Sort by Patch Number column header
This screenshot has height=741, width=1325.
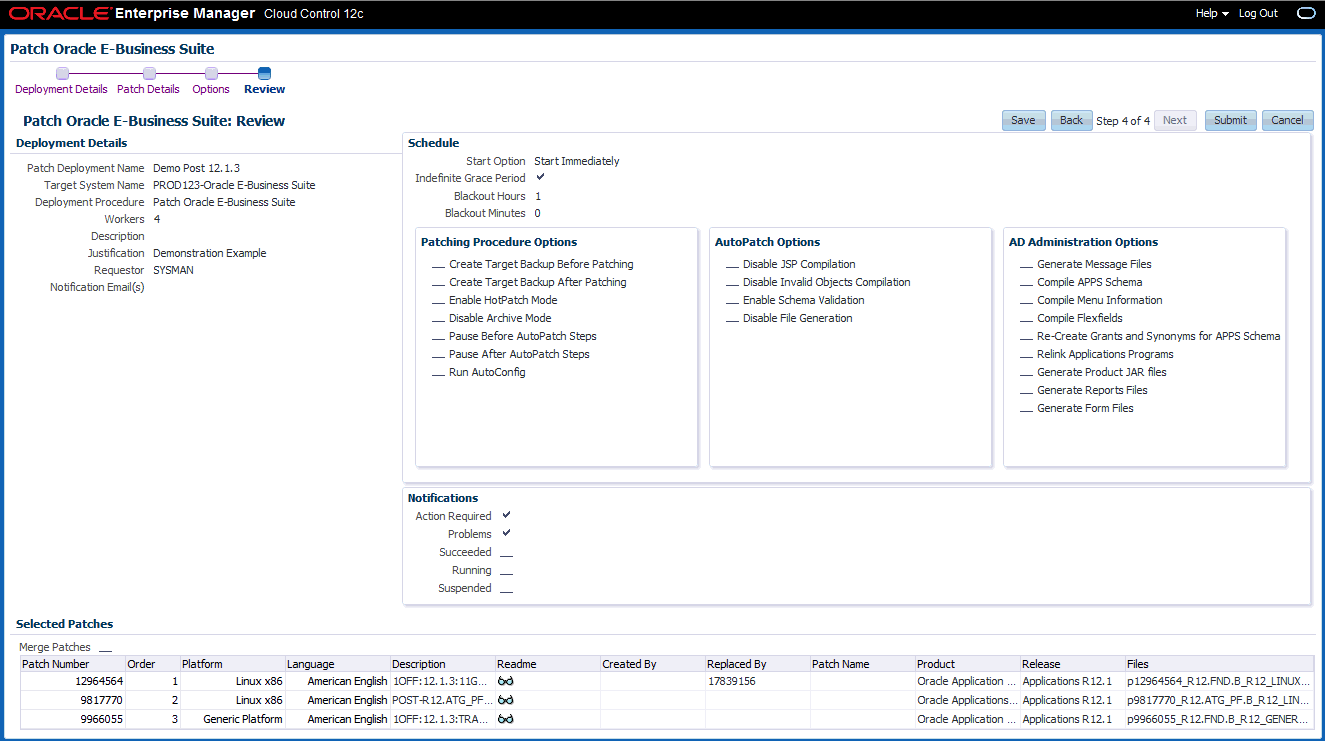tap(72, 664)
